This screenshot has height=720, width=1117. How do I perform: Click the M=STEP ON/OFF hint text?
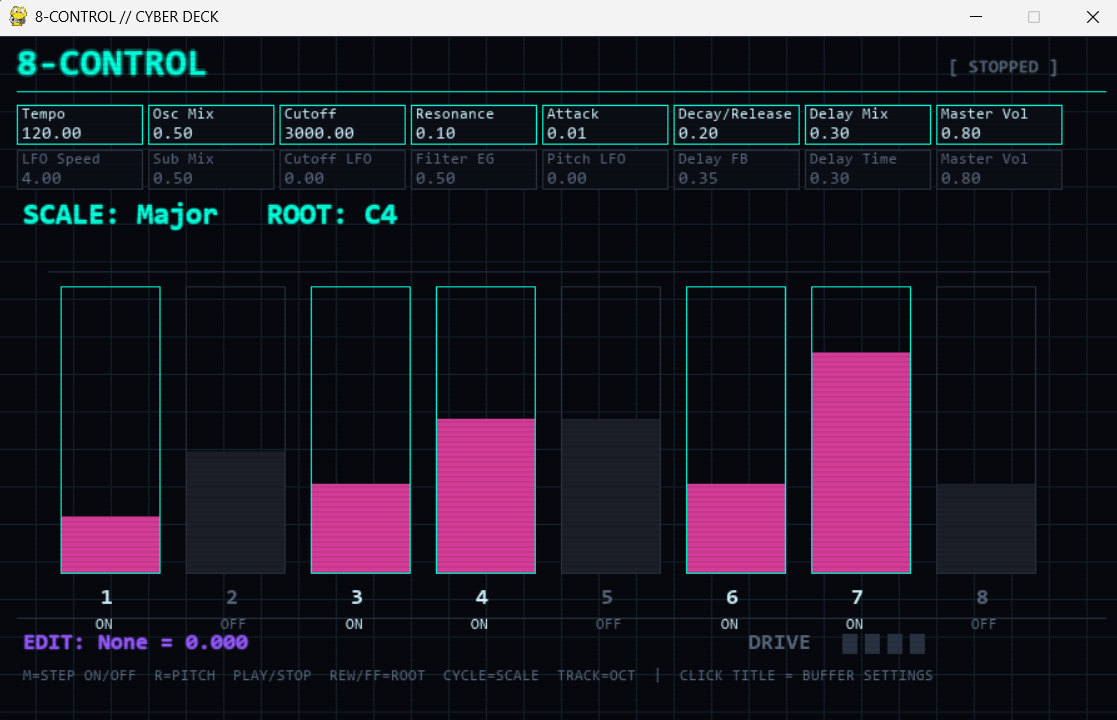pos(79,675)
